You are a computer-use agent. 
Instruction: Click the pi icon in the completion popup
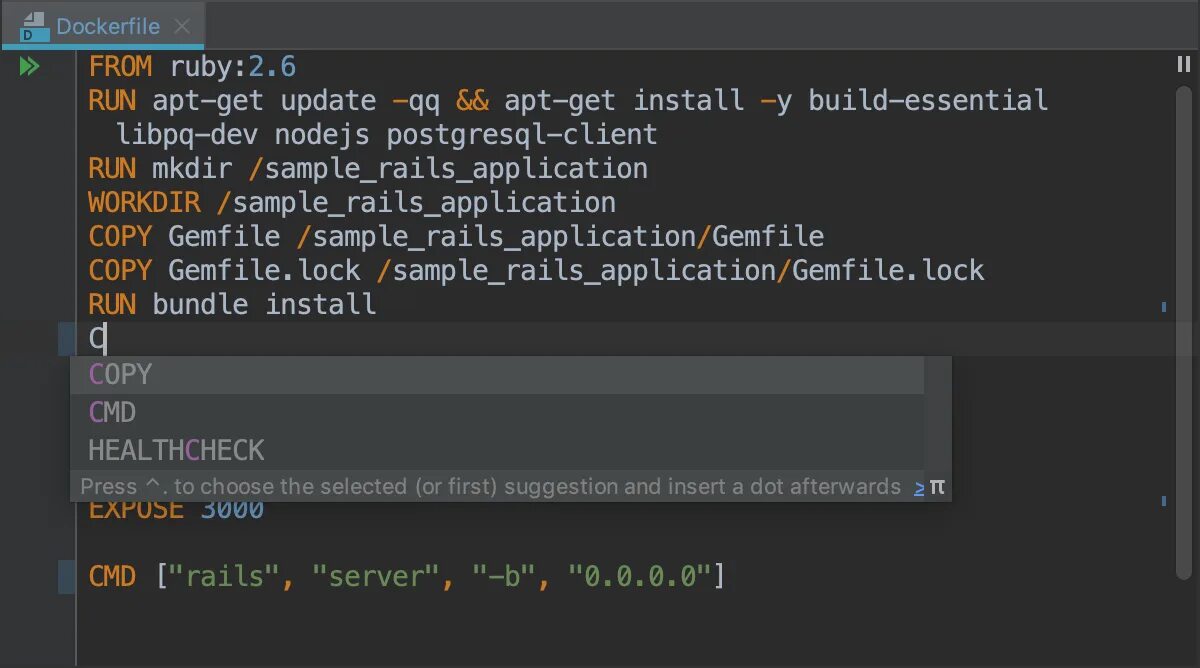937,487
